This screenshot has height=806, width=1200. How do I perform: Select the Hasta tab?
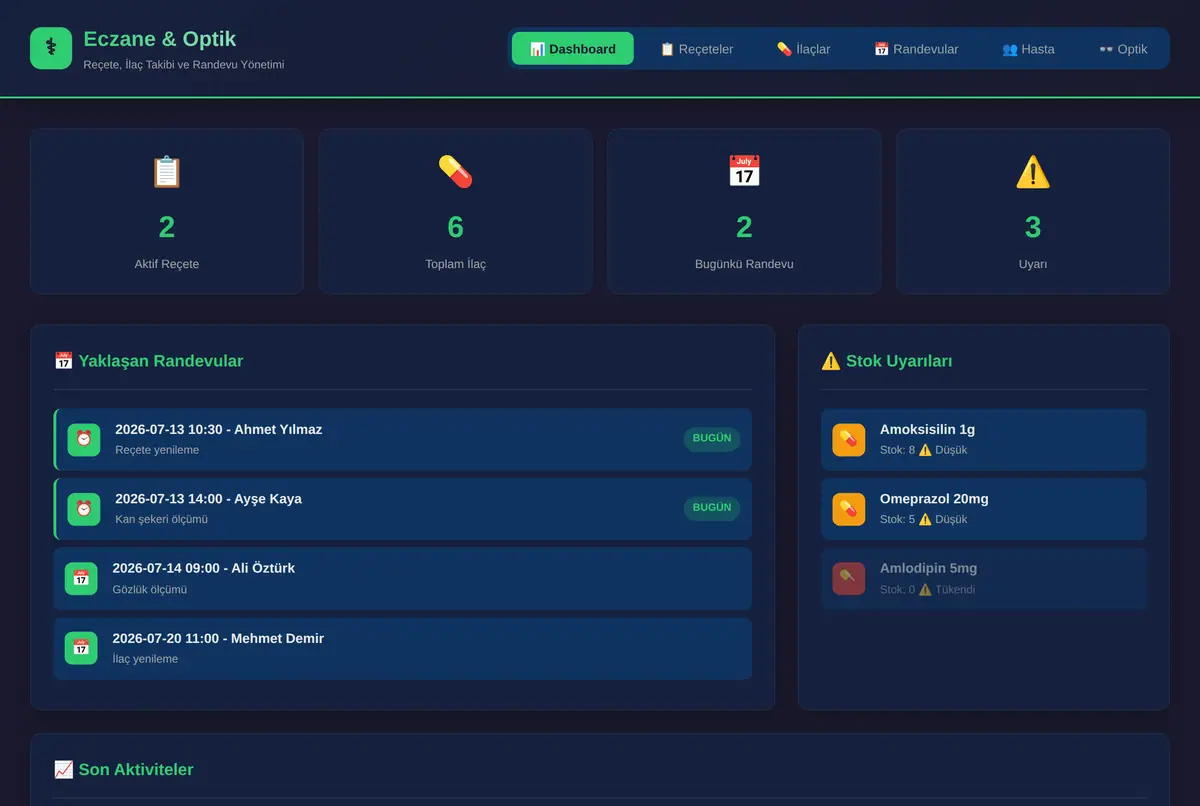point(1028,48)
